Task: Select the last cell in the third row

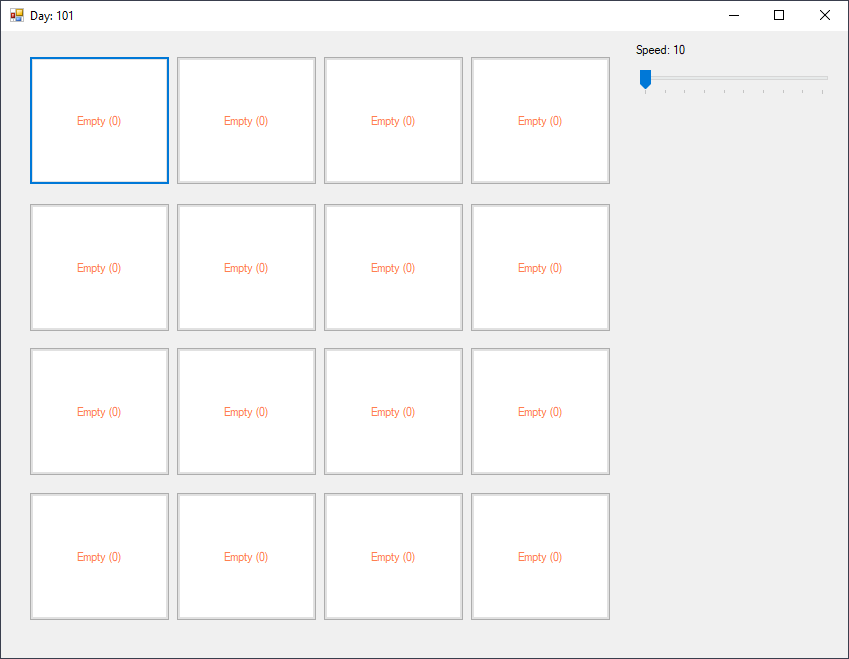Action: point(540,412)
